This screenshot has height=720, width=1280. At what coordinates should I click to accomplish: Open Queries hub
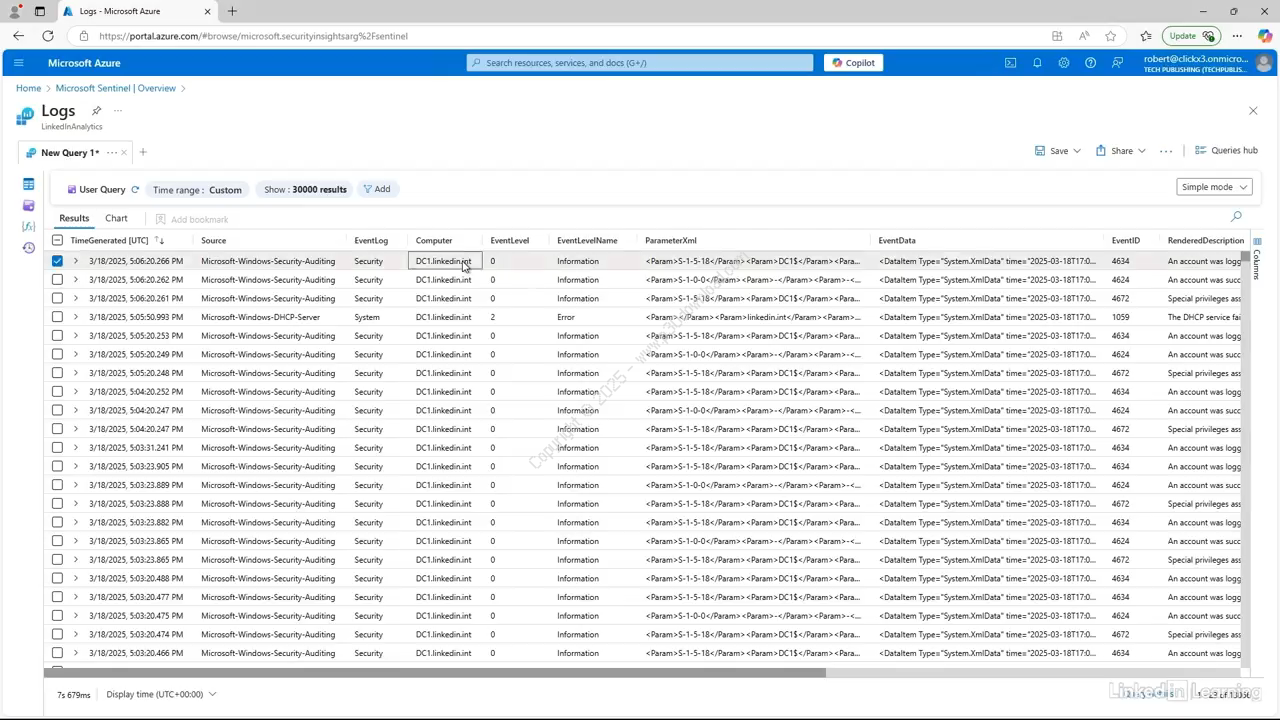click(1226, 151)
